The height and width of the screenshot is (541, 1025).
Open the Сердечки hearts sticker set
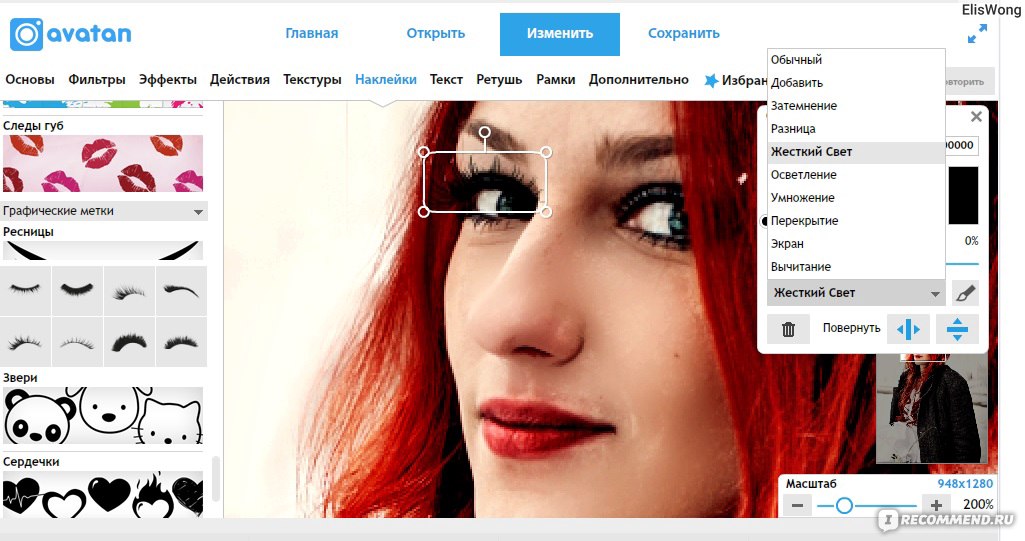[103, 495]
